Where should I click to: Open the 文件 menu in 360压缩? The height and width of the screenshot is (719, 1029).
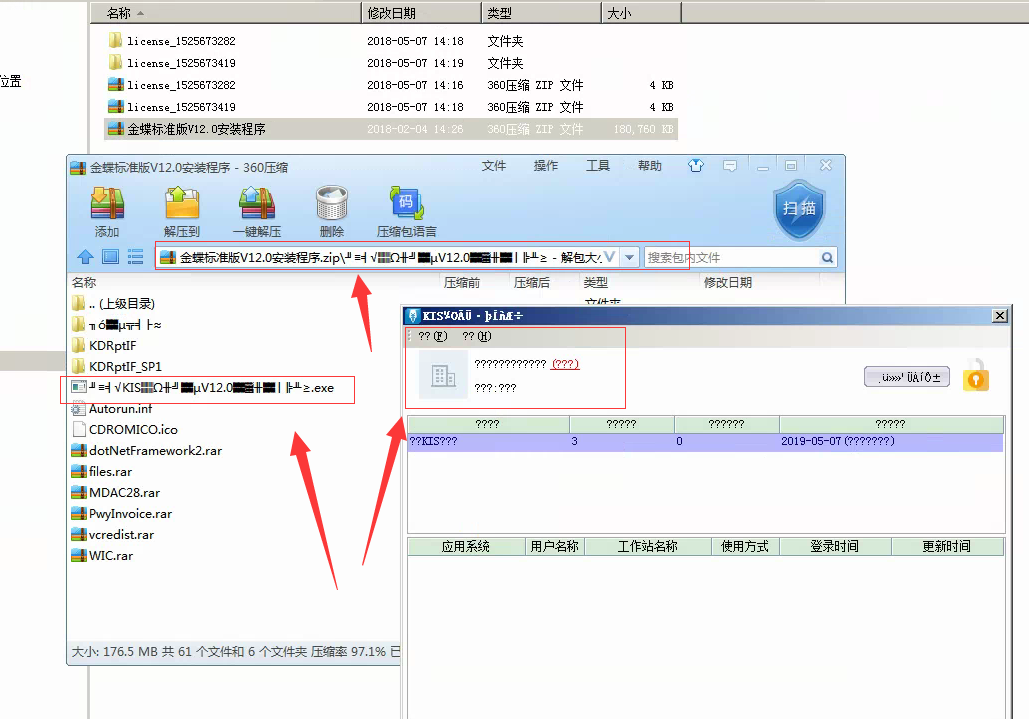[x=494, y=166]
